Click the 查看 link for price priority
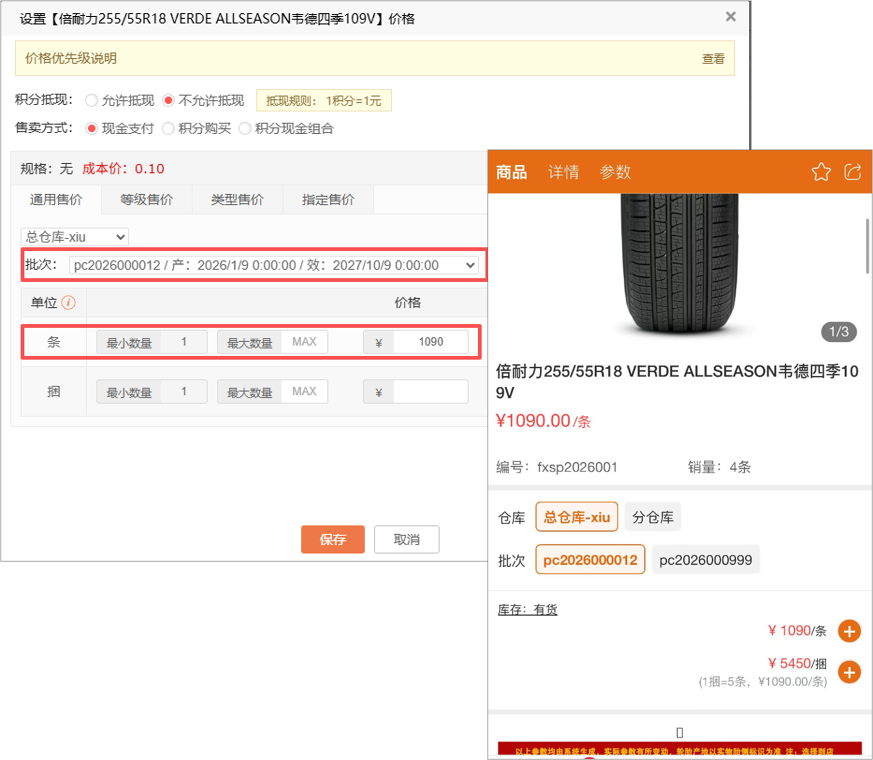Image resolution: width=873 pixels, height=760 pixels. [713, 59]
